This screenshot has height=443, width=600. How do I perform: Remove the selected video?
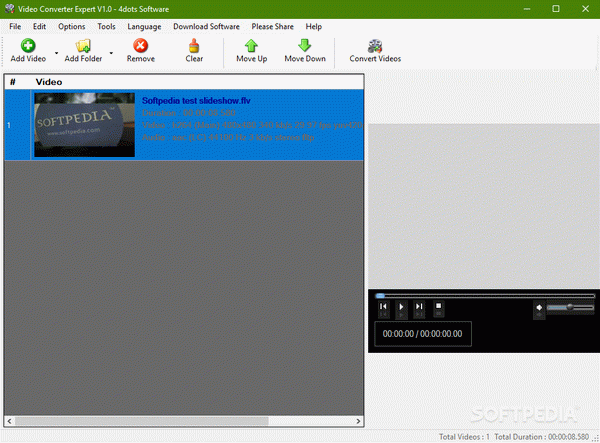pos(141,51)
